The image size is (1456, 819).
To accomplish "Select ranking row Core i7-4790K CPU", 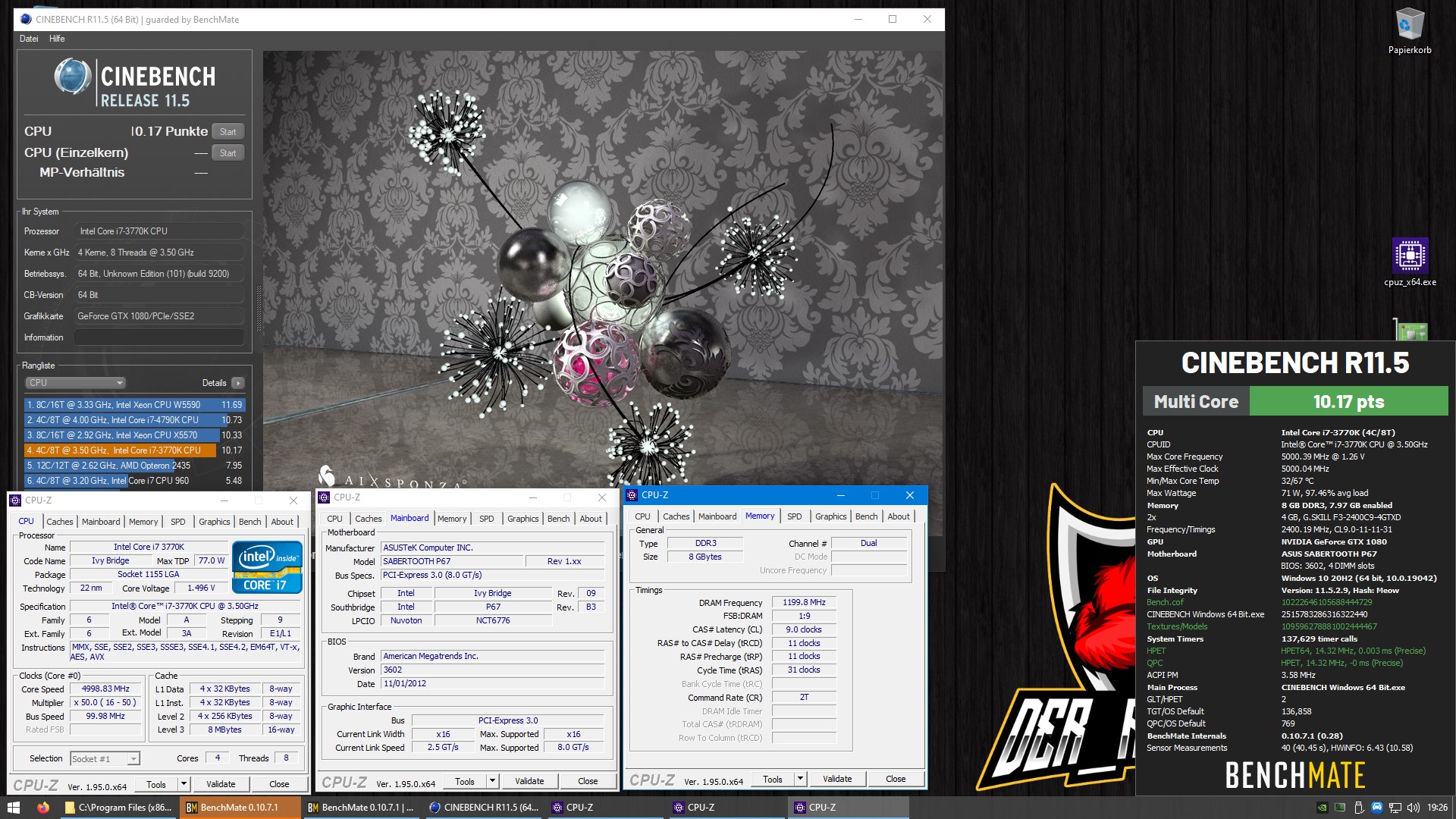I will point(134,420).
